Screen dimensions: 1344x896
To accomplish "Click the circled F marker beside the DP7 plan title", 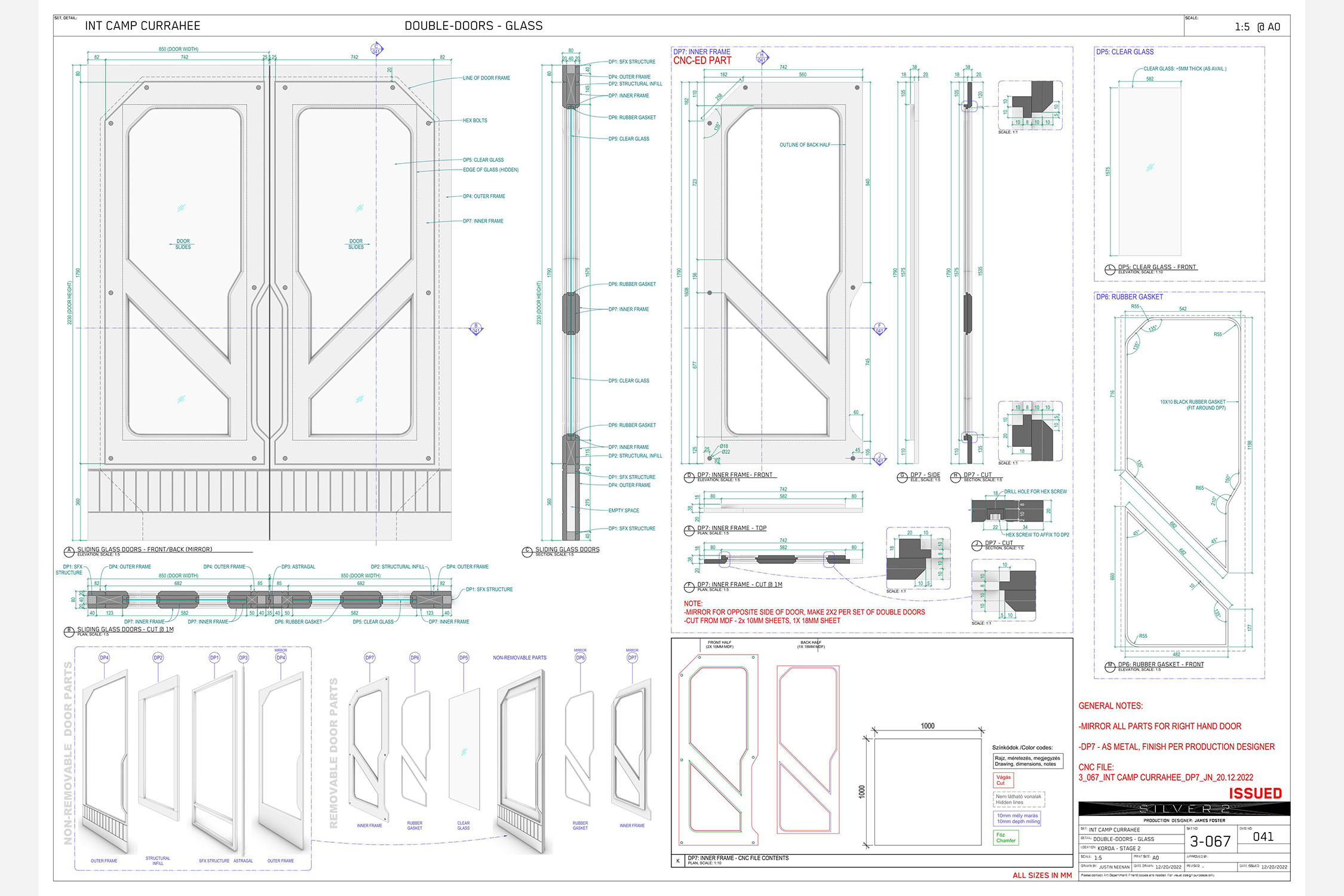I will click(689, 587).
